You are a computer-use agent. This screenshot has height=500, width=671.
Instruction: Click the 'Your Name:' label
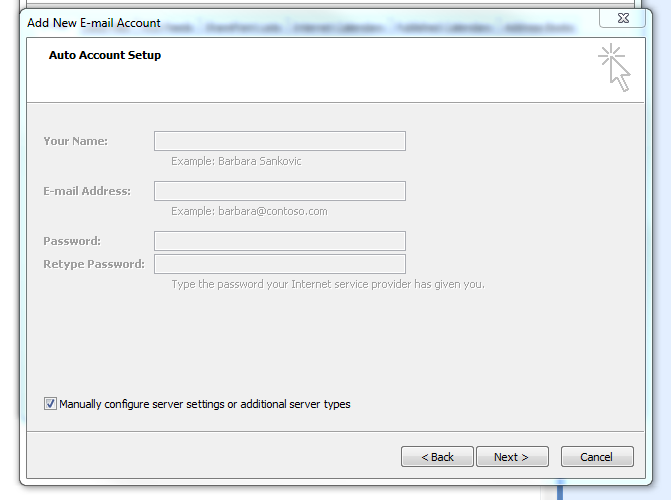point(75,141)
